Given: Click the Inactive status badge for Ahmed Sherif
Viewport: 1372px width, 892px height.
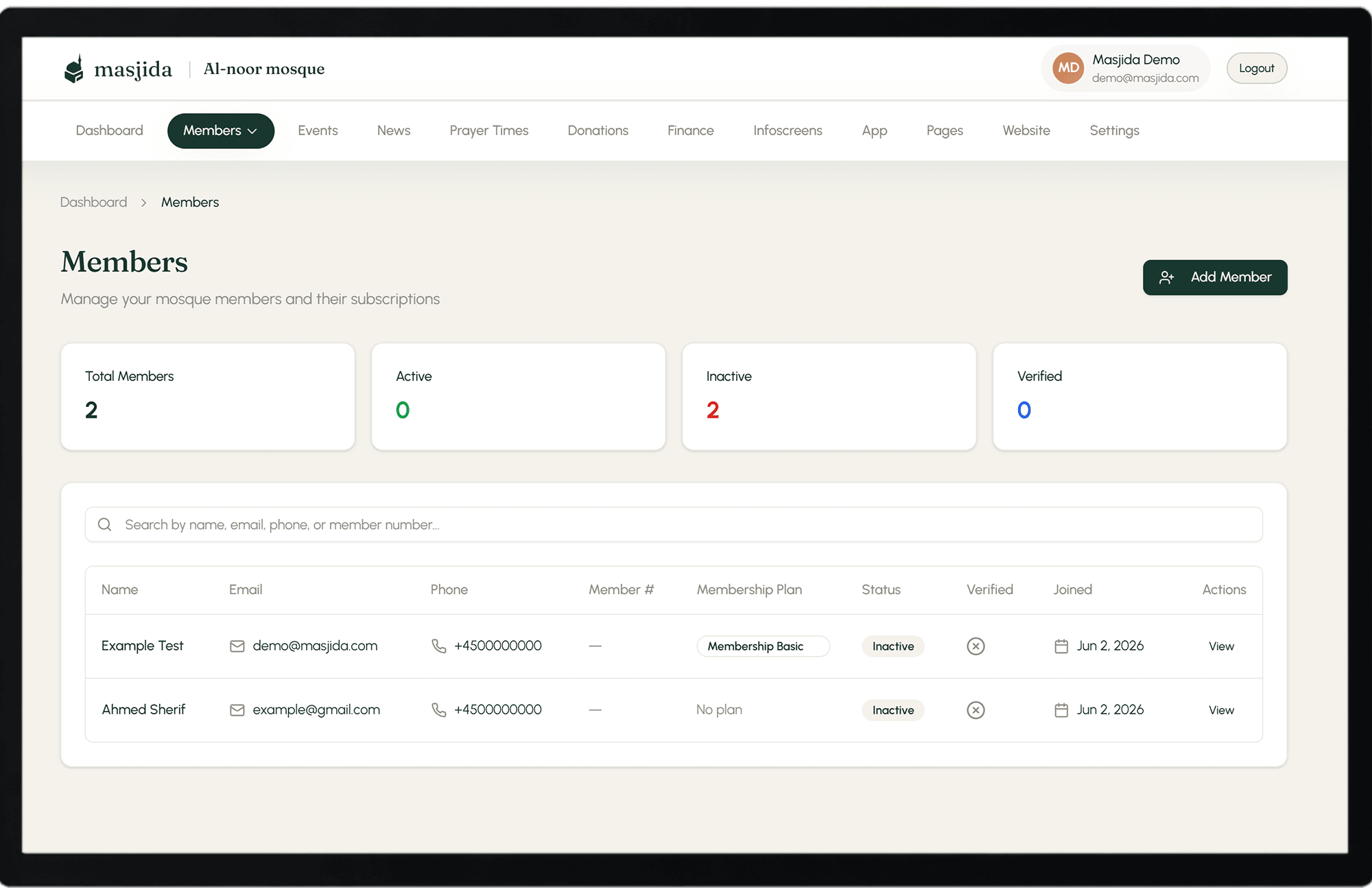Looking at the screenshot, I should [x=893, y=710].
